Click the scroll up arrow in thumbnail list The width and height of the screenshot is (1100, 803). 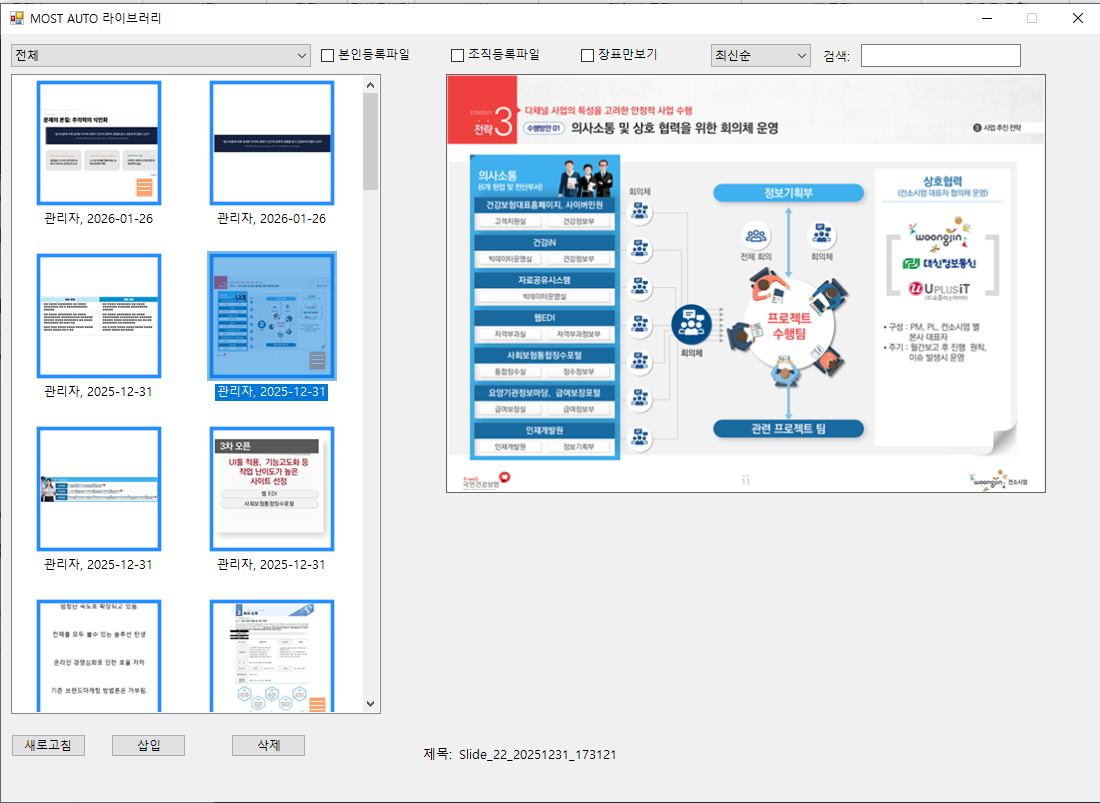click(370, 85)
